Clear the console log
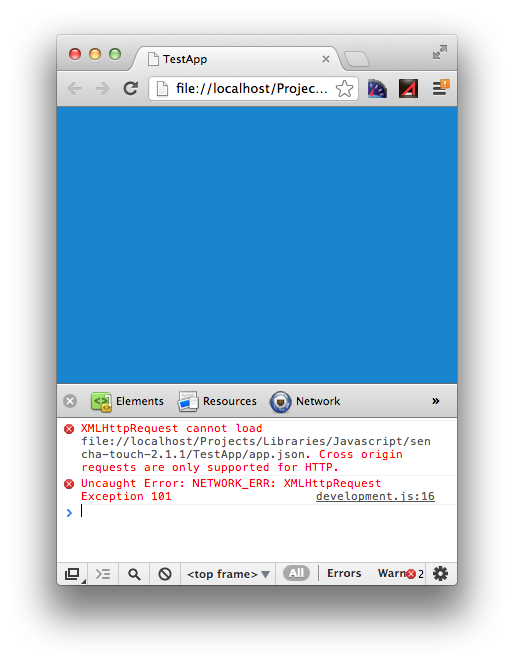The width and height of the screenshot is (514, 664). pos(165,574)
